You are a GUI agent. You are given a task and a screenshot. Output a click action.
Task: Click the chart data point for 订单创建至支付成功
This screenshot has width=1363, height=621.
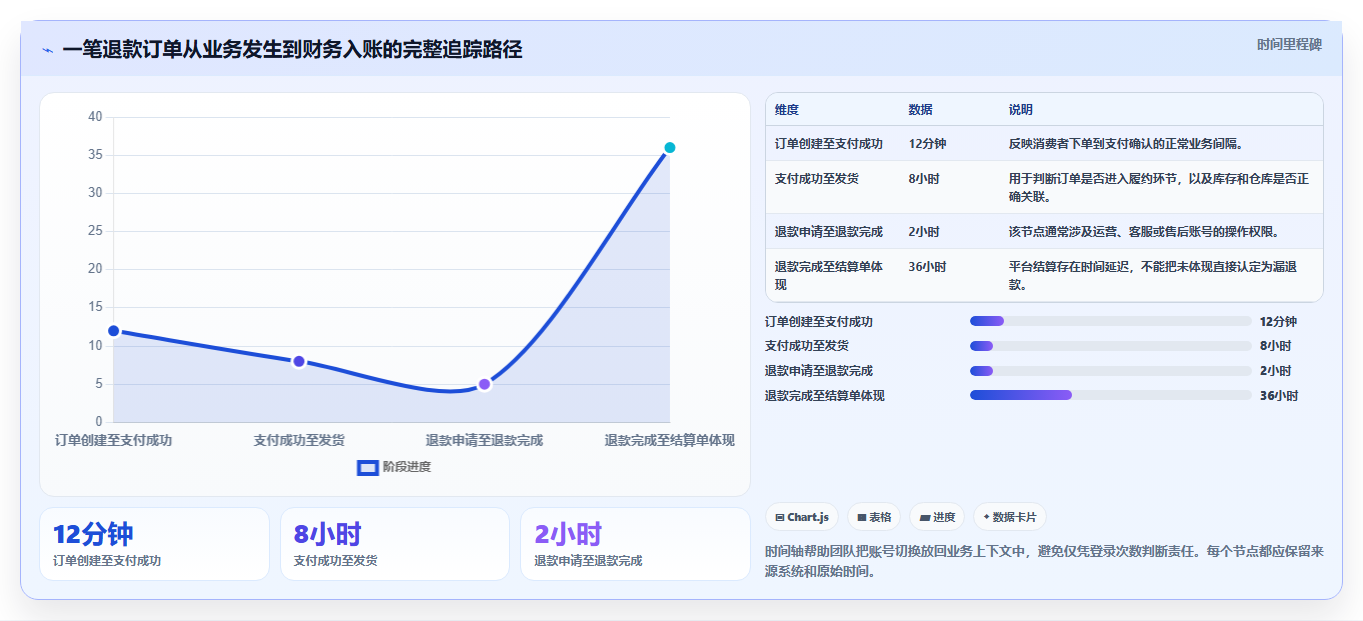[113, 331]
